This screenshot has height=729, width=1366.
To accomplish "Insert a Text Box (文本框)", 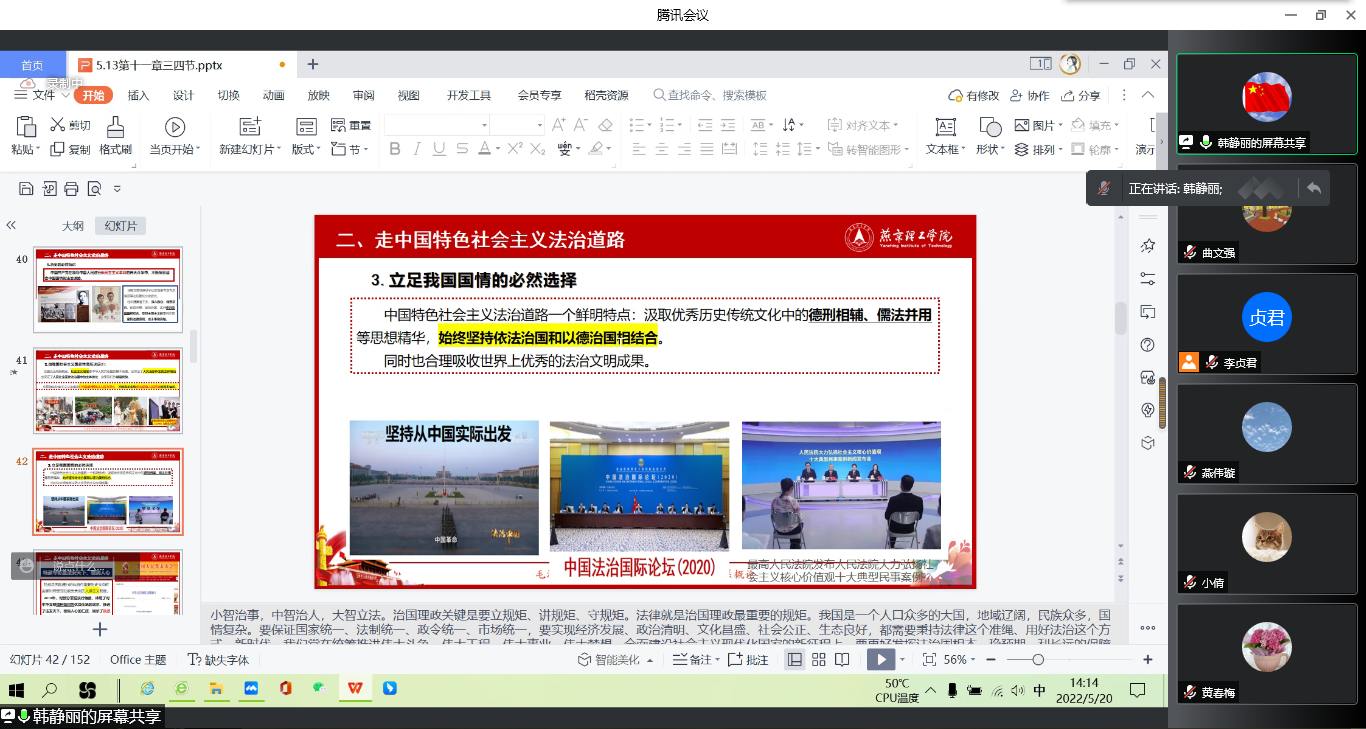I will pyautogui.click(x=945, y=127).
